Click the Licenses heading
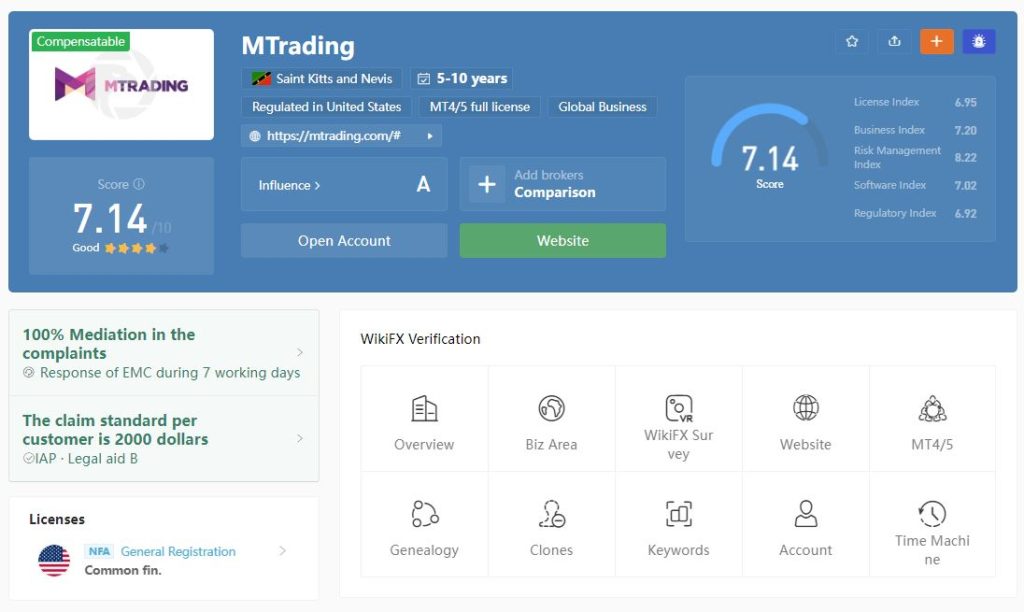The image size is (1024, 612). [x=57, y=519]
